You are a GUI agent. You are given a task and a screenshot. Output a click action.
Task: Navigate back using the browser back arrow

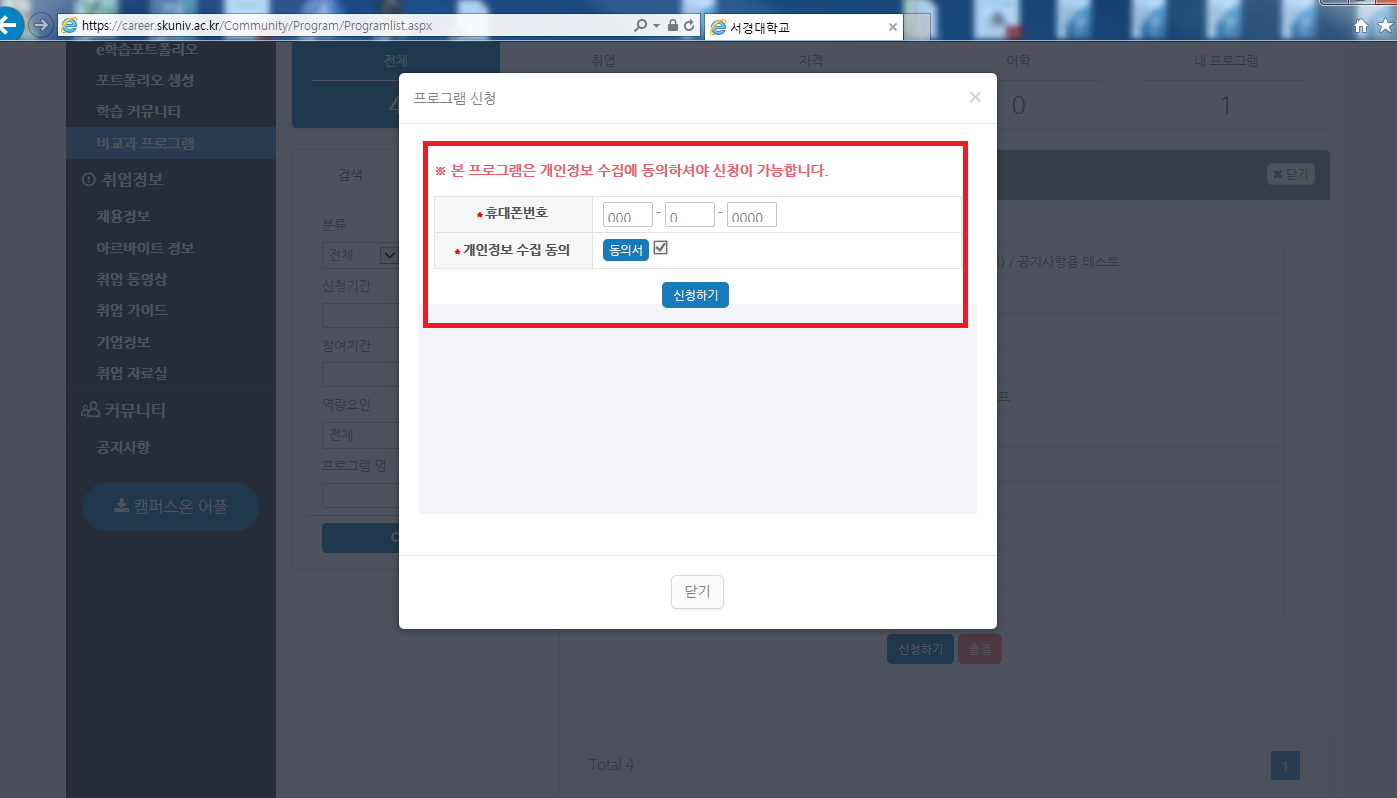(11, 24)
